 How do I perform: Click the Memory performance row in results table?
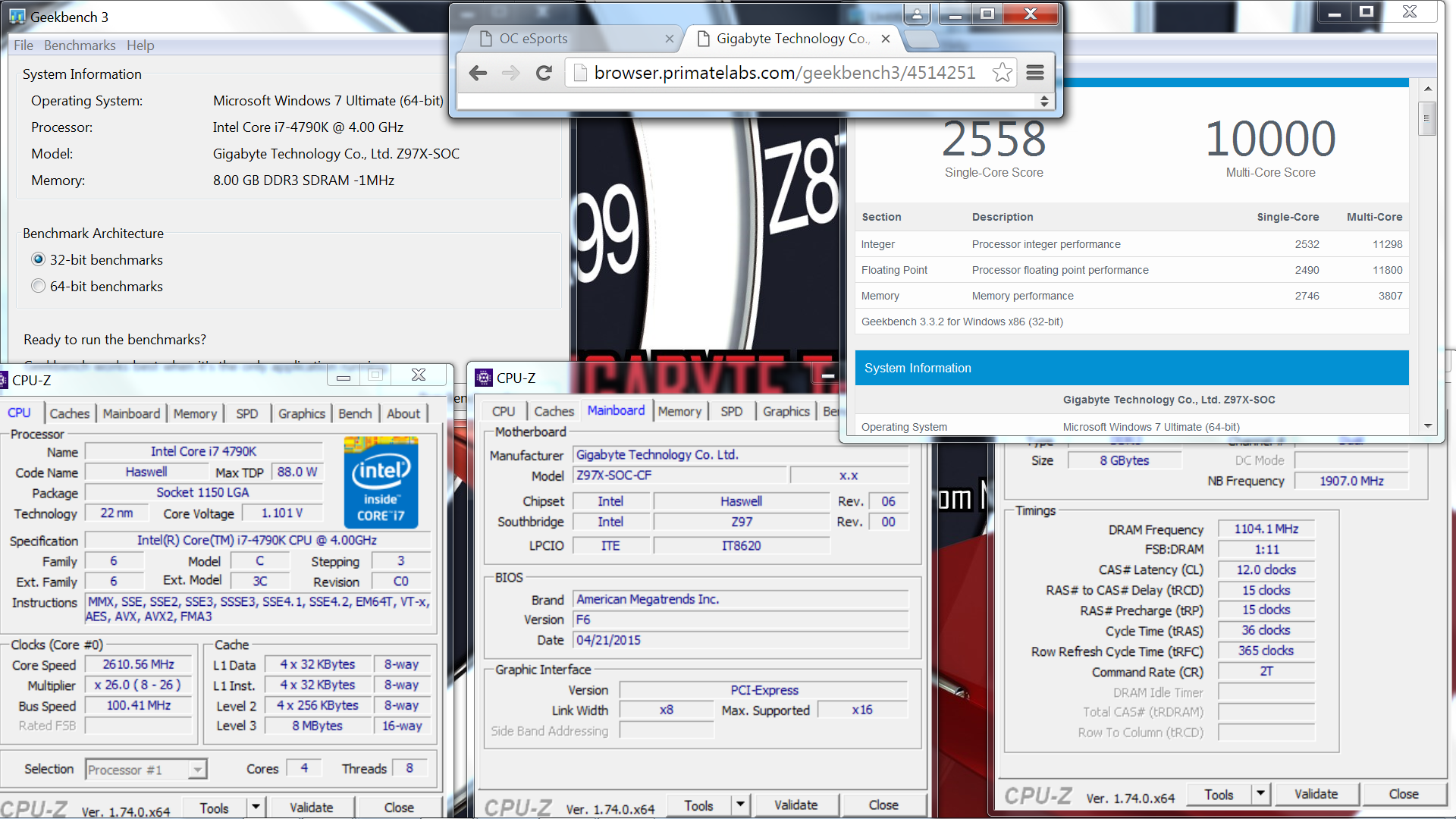pyautogui.click(x=1131, y=296)
